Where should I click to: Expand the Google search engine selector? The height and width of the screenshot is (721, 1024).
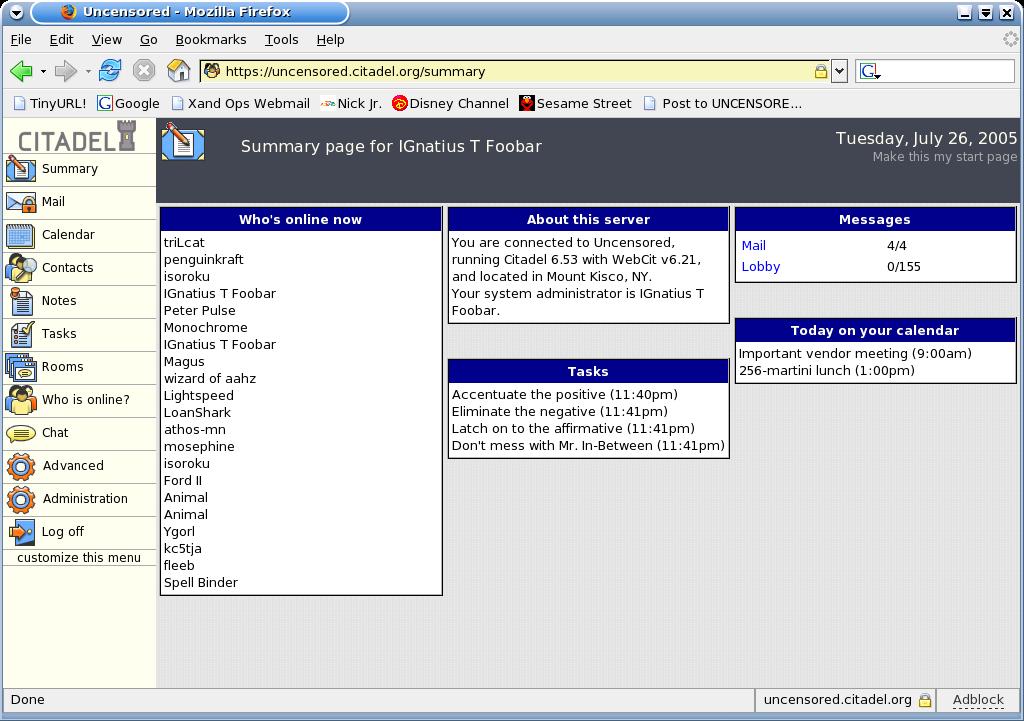[x=870, y=71]
